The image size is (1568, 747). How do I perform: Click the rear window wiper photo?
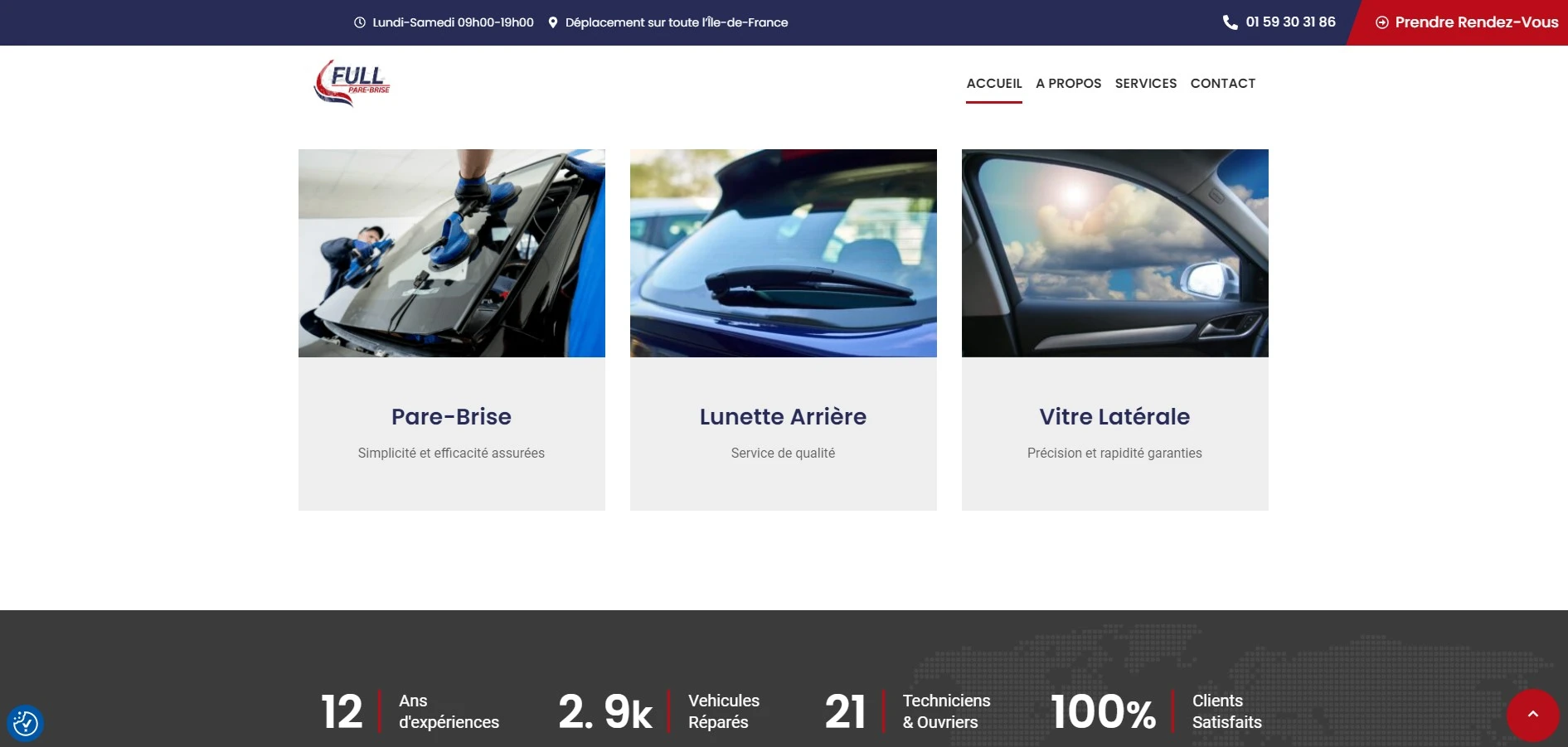(783, 253)
